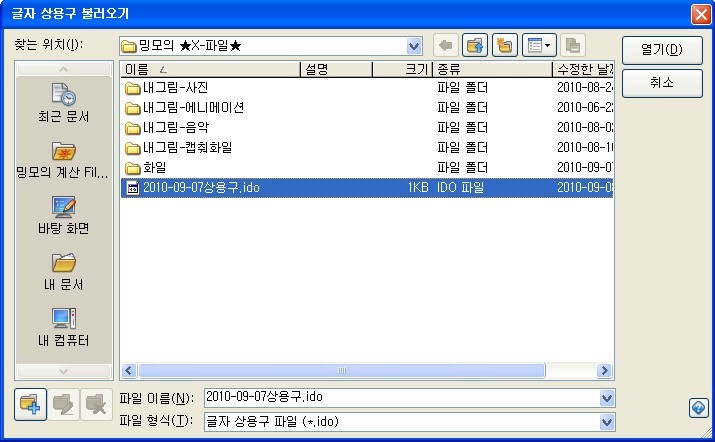Click the folder icon of 내그림-음악

click(x=133, y=128)
